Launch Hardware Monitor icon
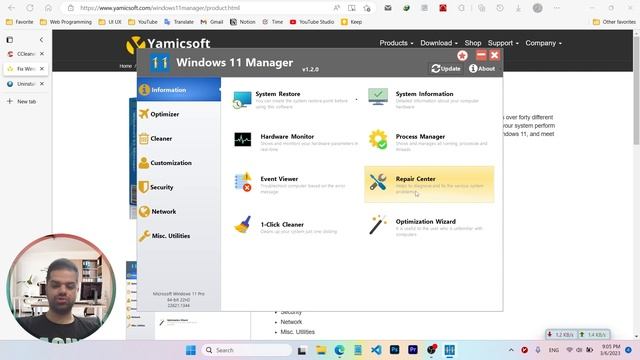 242,140
